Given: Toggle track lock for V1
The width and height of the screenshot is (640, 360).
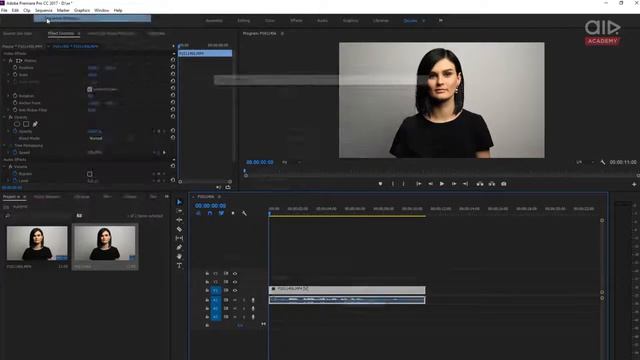Looking at the screenshot, I should coord(207,291).
